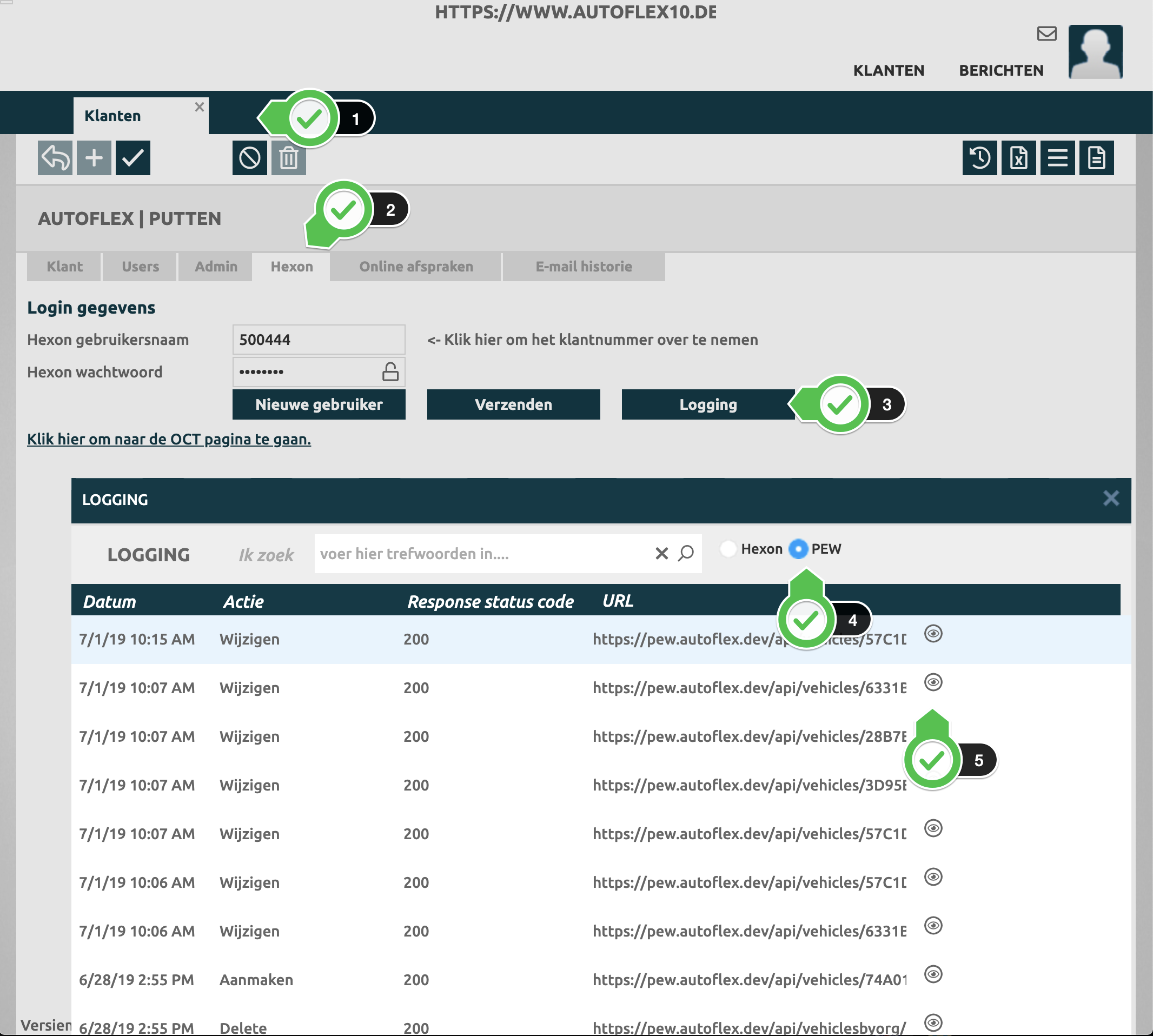Screen dimensions: 1153x1036
Task: Click the checkmark save icon
Action: coord(132,158)
